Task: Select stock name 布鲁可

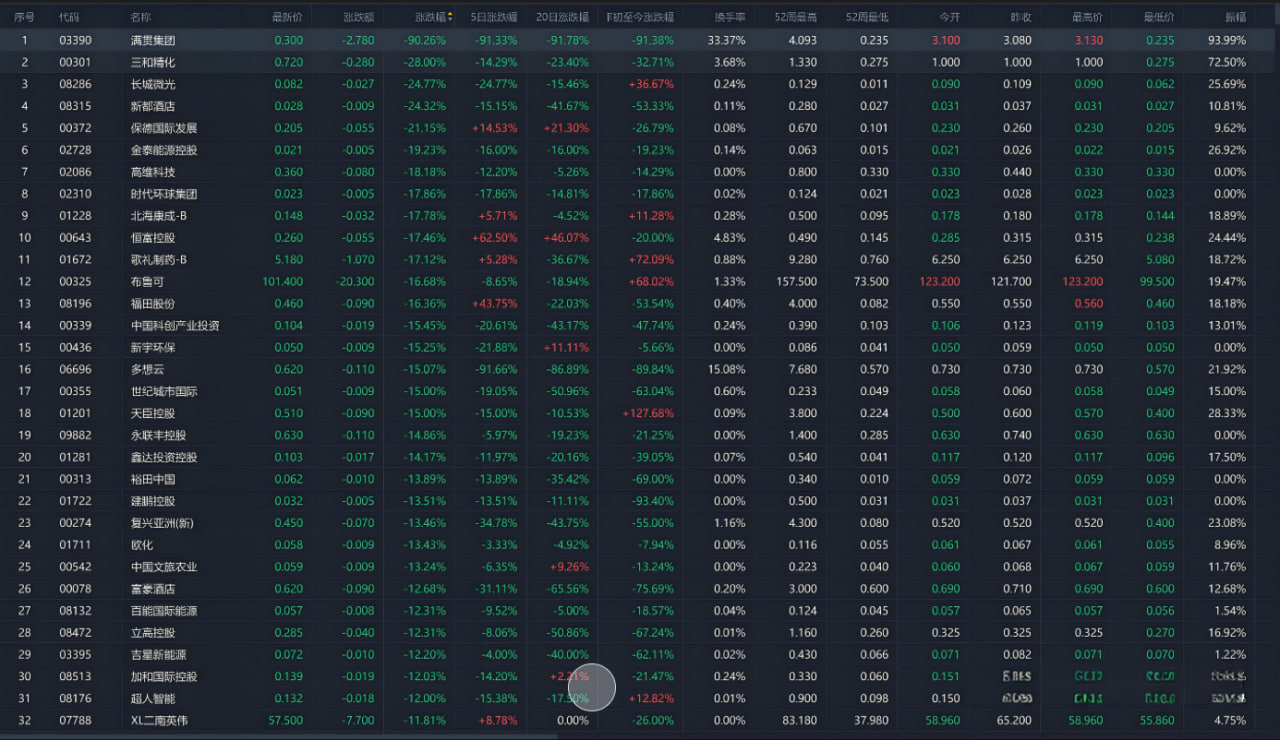Action: (x=147, y=282)
